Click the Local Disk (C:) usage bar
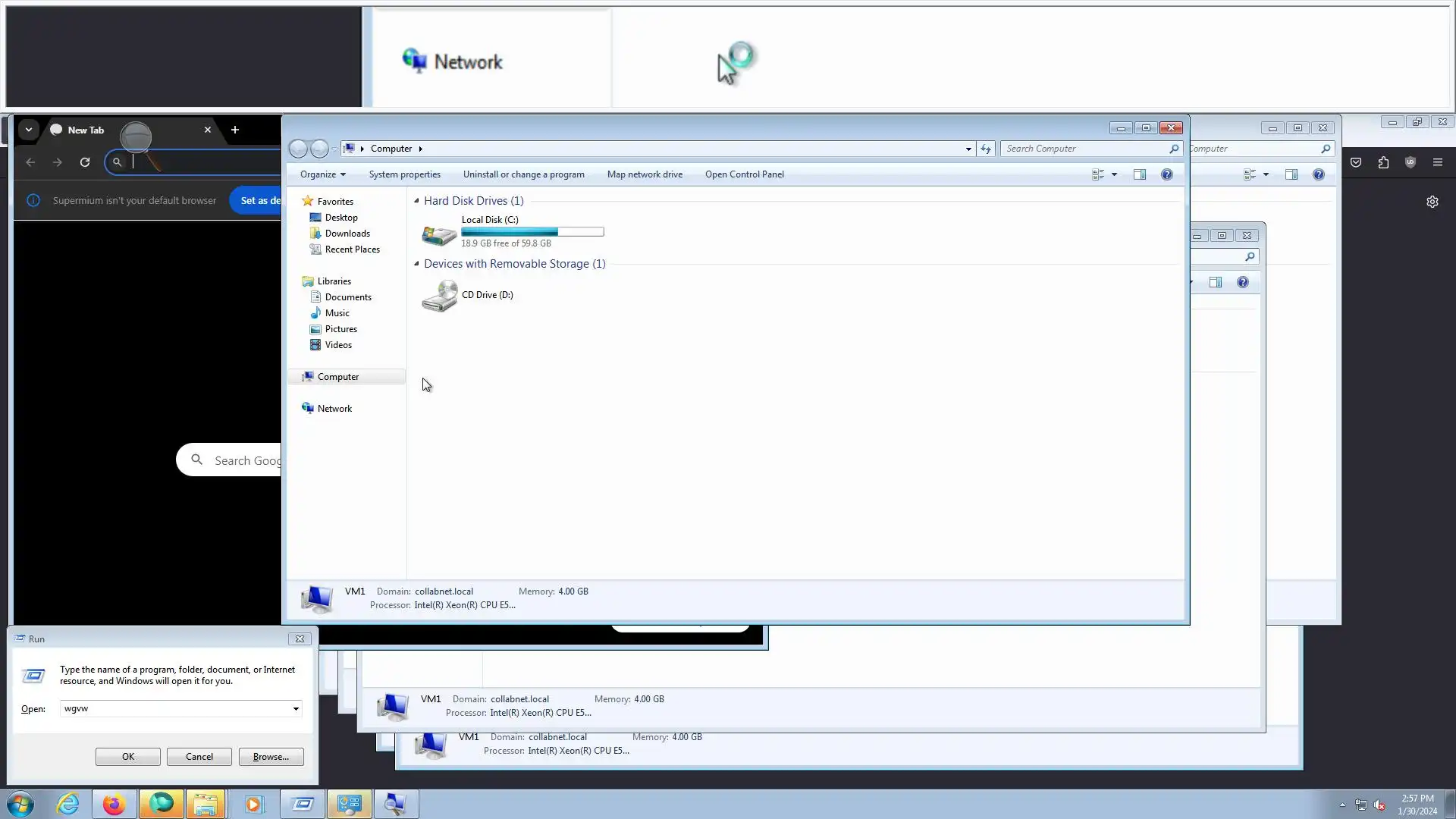 click(532, 232)
